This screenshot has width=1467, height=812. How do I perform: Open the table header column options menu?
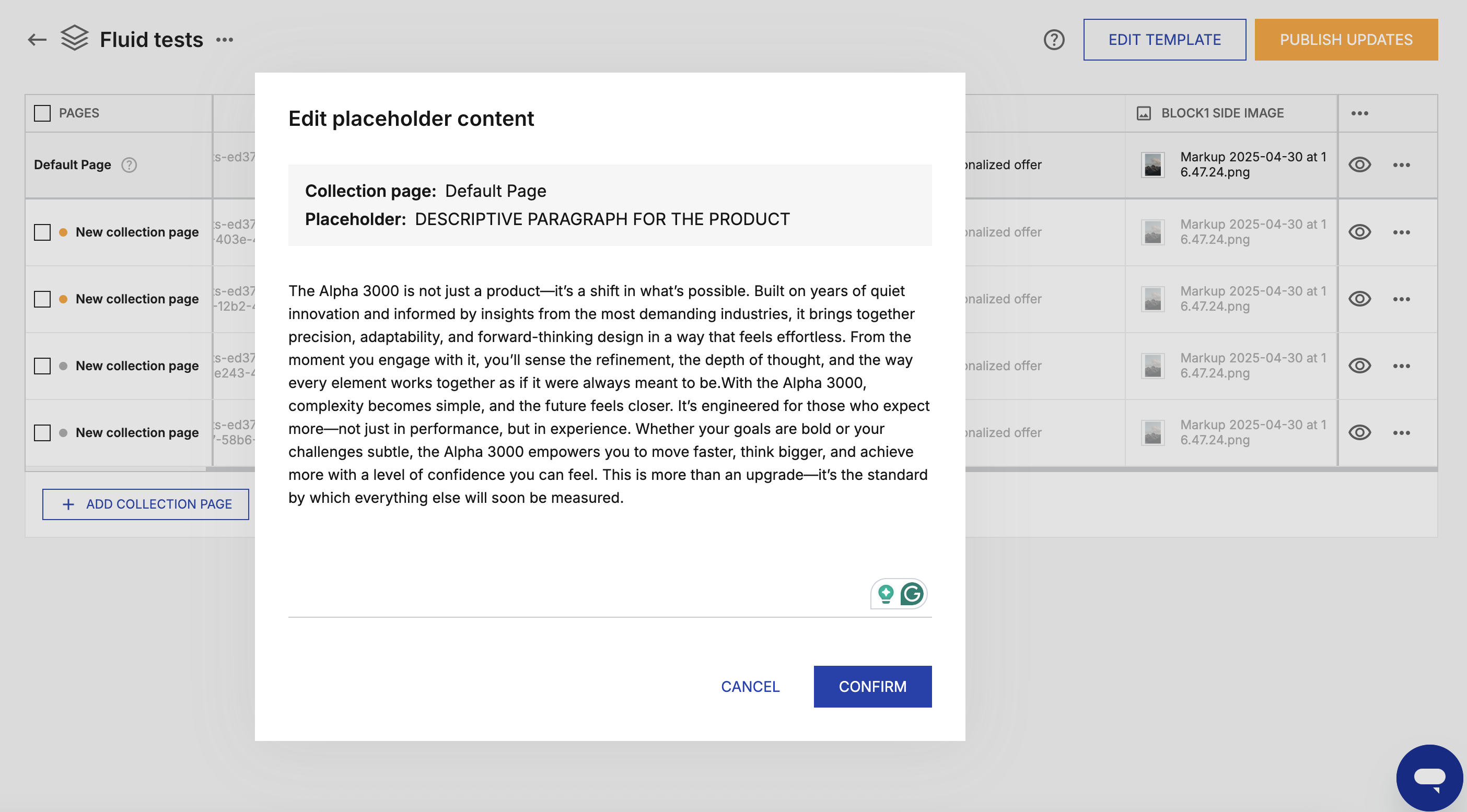1359,113
